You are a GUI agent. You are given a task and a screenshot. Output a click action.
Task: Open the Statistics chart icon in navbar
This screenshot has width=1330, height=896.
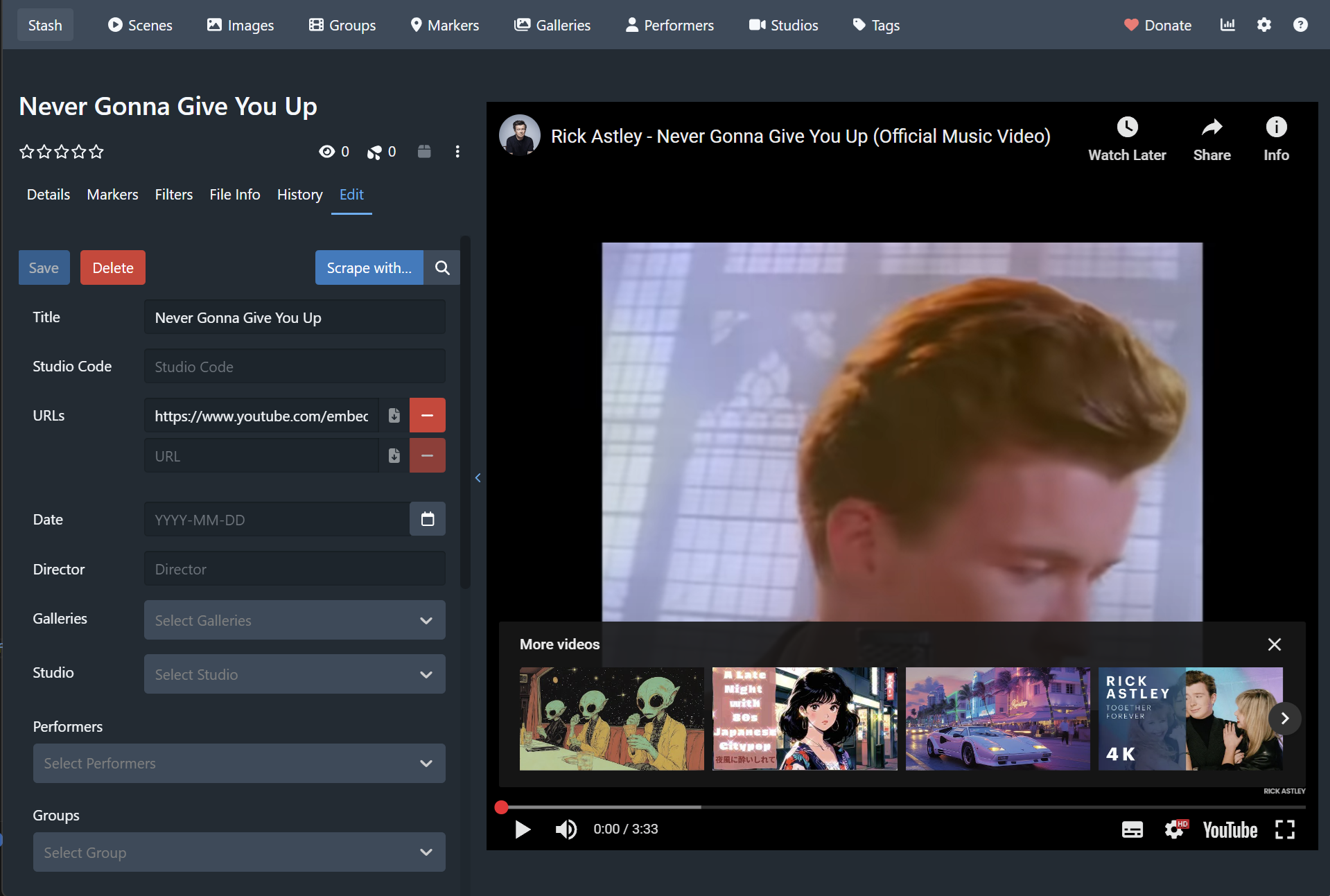[1227, 25]
